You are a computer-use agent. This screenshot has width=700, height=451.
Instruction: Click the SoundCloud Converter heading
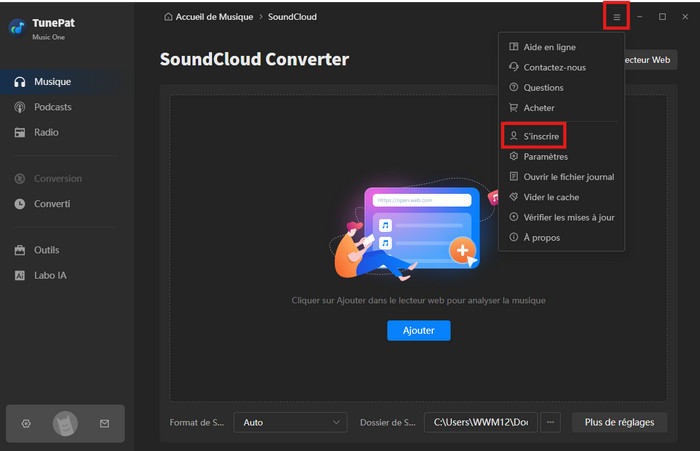pyautogui.click(x=254, y=59)
